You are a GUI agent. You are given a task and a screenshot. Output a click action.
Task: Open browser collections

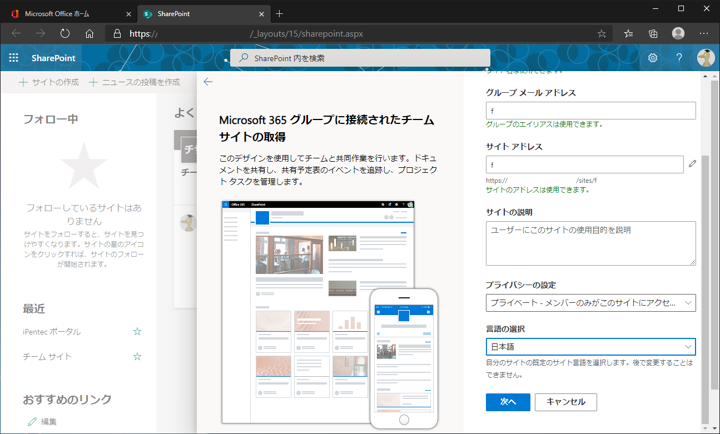[653, 34]
